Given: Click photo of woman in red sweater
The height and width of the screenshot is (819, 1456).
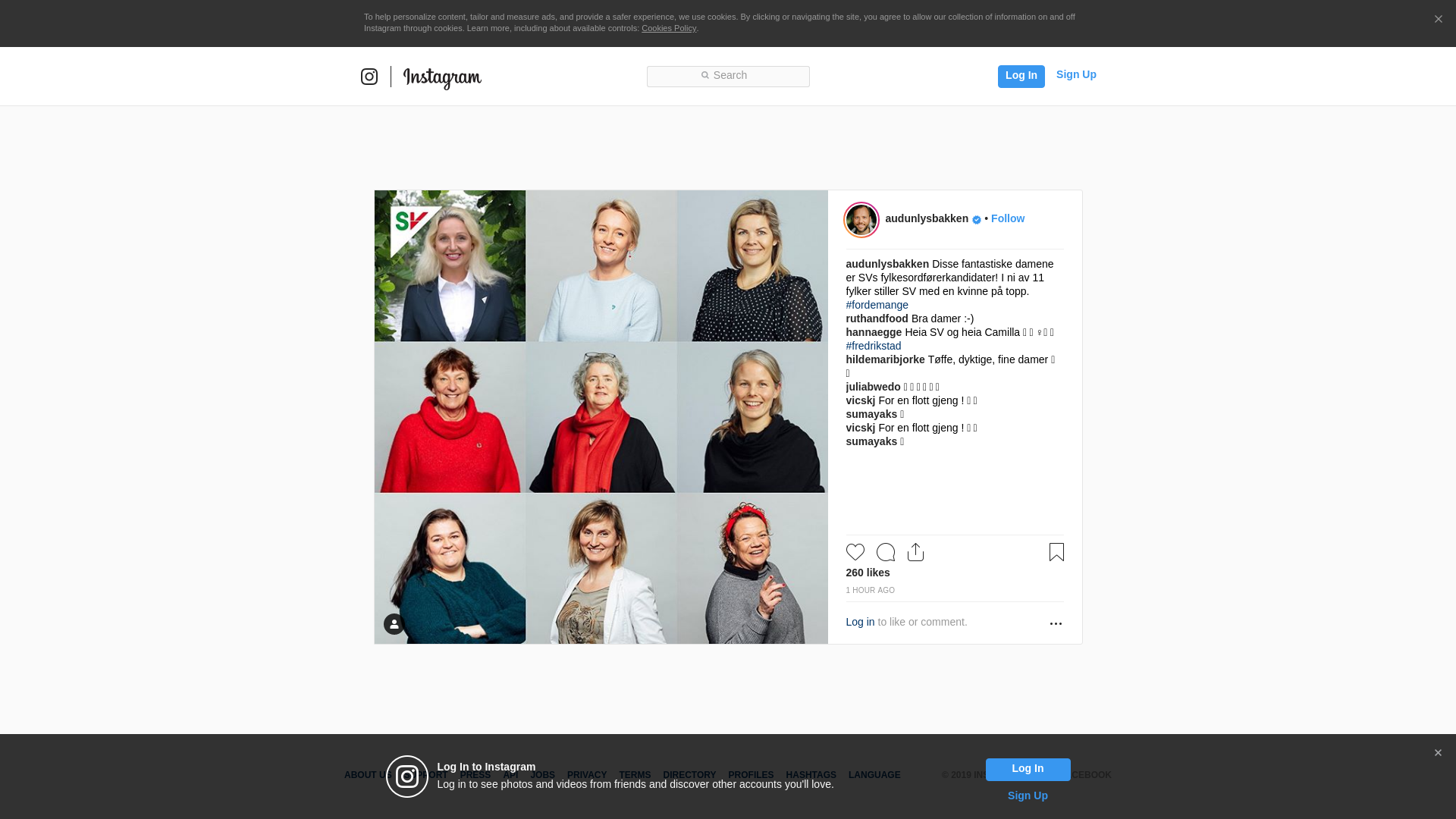Looking at the screenshot, I should click(x=450, y=417).
